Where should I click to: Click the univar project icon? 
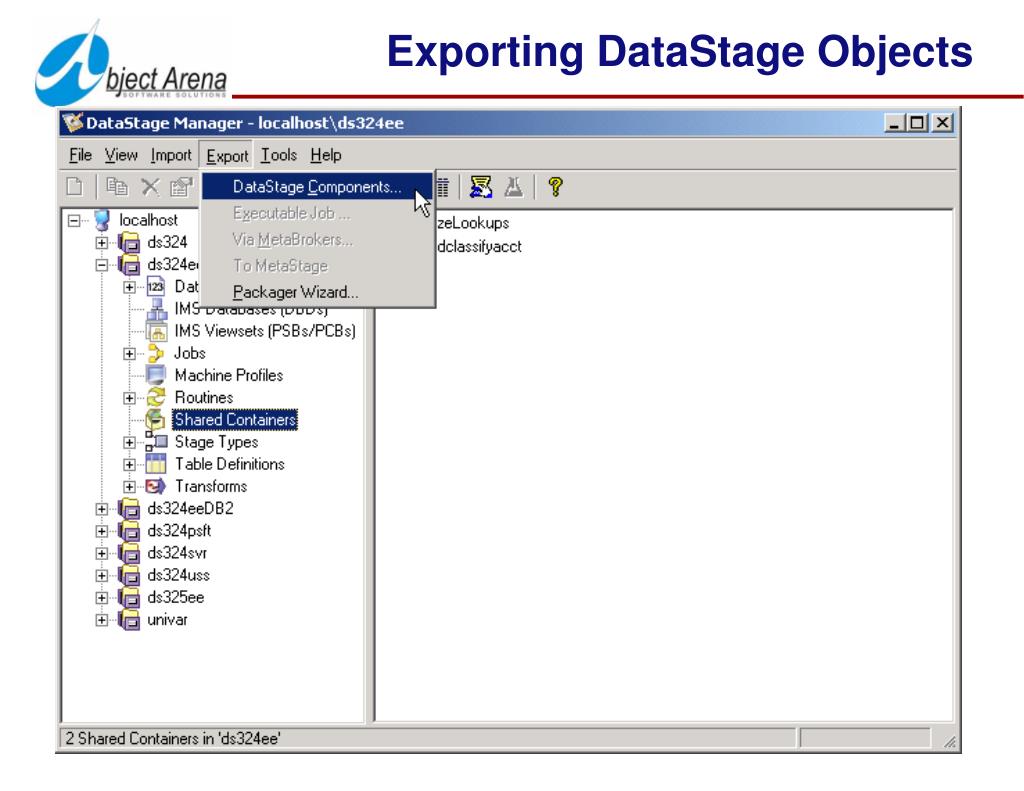tap(129, 619)
